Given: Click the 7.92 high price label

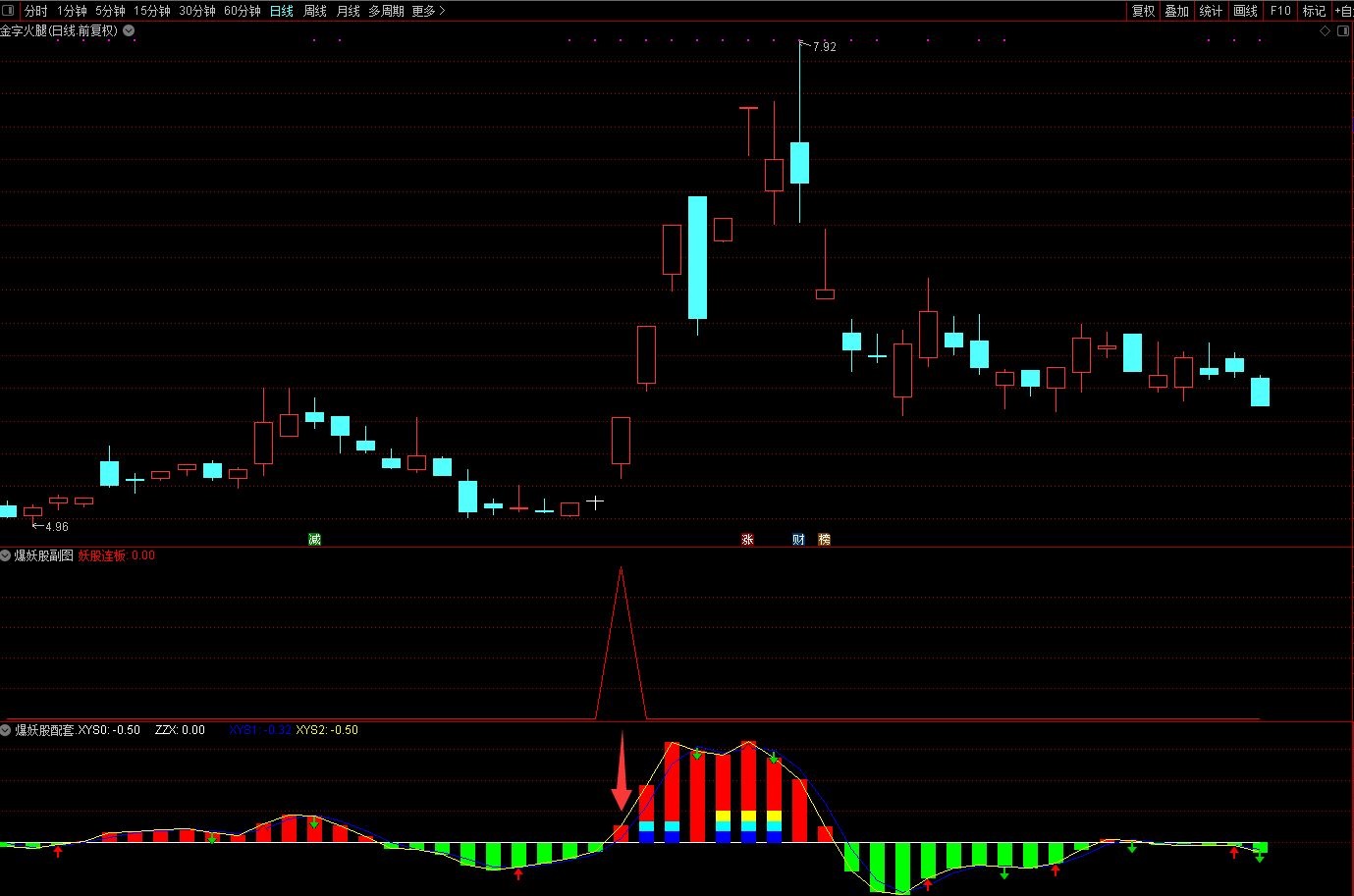Looking at the screenshot, I should pyautogui.click(x=825, y=47).
